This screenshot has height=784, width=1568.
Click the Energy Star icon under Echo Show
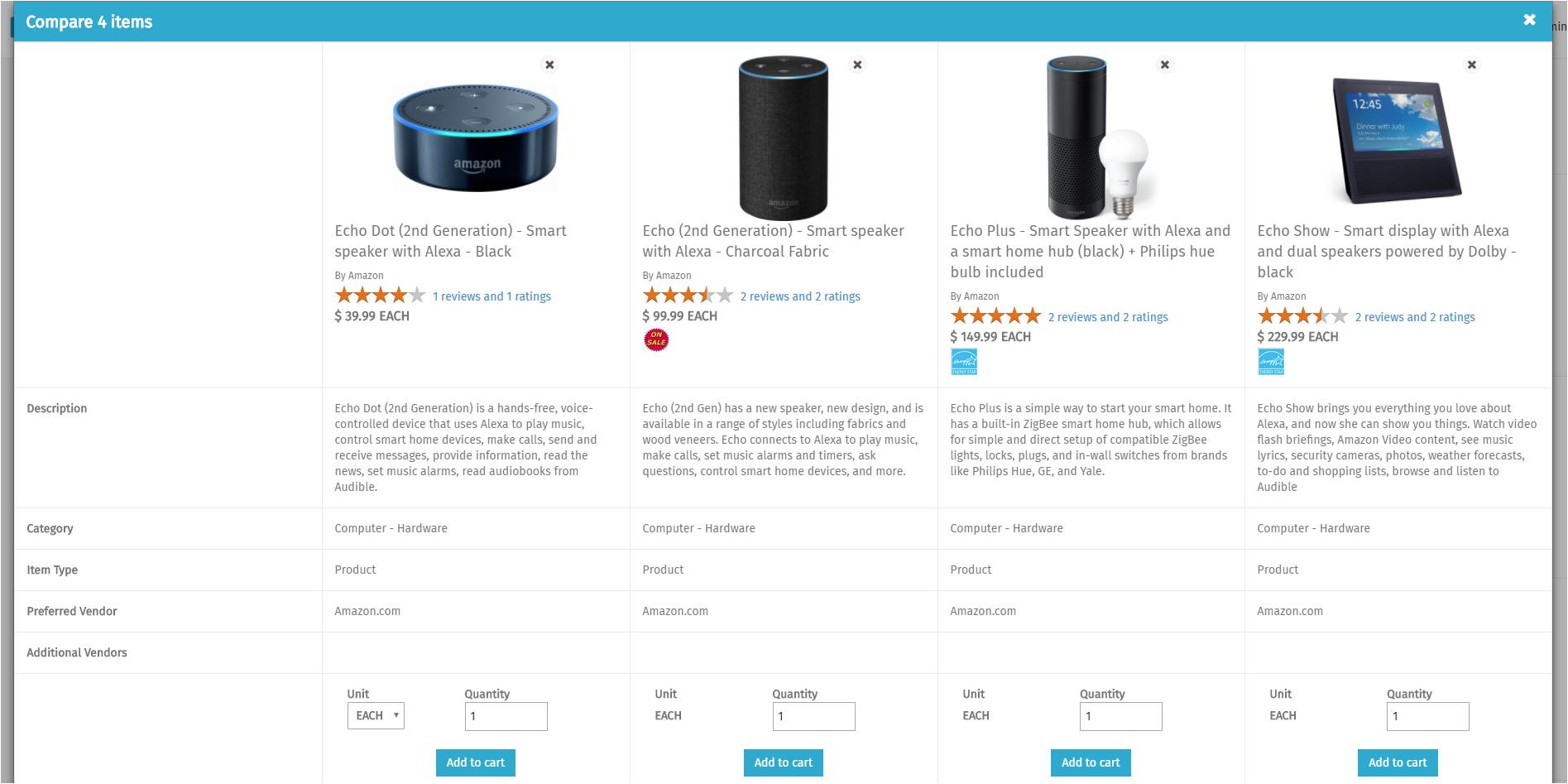coord(1271,361)
